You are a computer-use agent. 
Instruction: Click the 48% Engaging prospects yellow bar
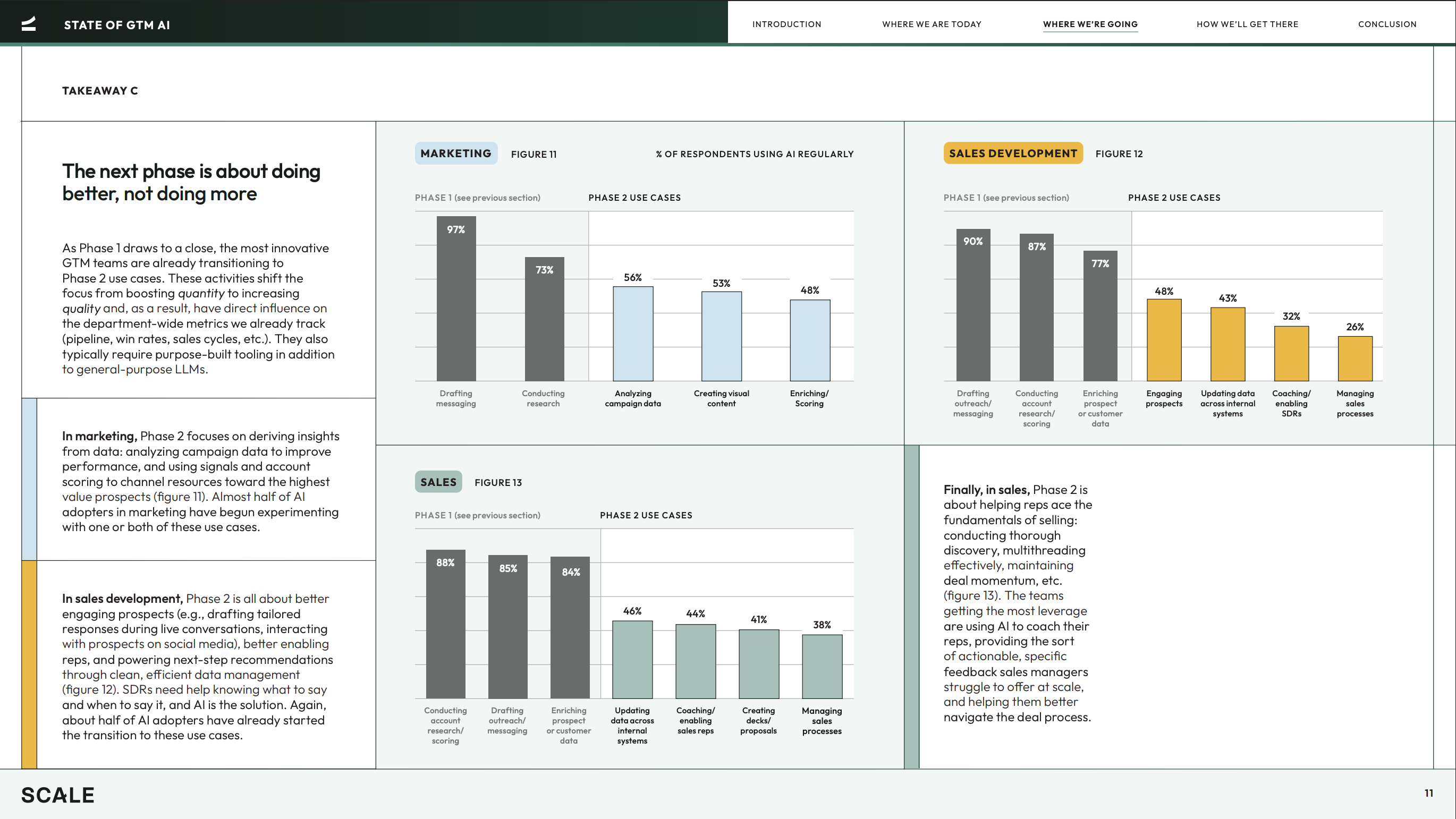pyautogui.click(x=1164, y=340)
